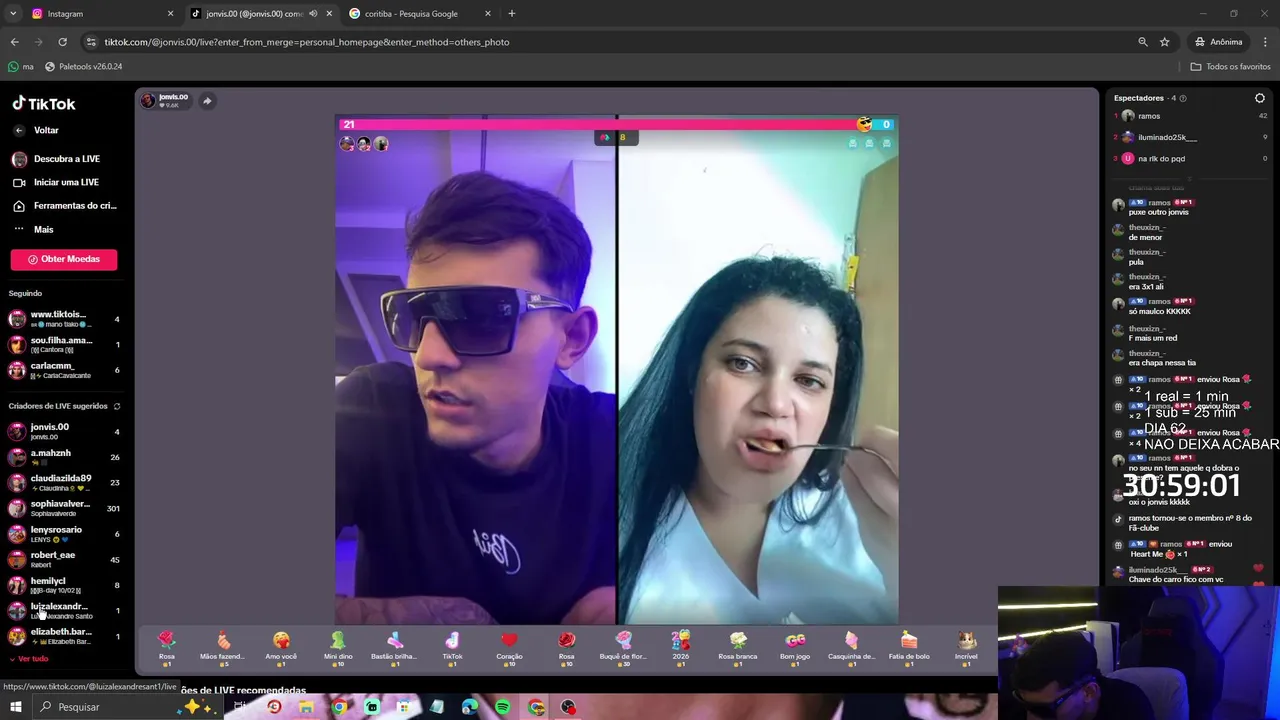The width and height of the screenshot is (1280, 720).
Task: Open Ferramentas do criador
Action: [x=67, y=206]
